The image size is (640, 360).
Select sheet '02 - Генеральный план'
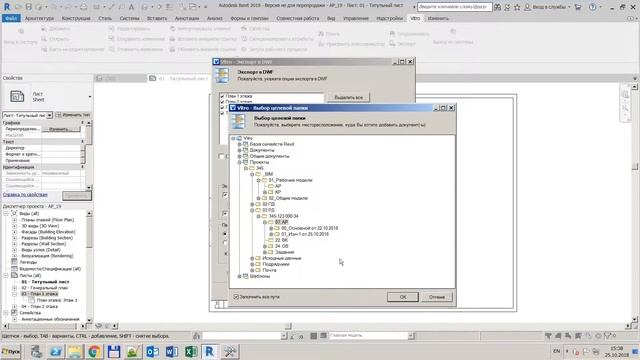tap(44, 288)
